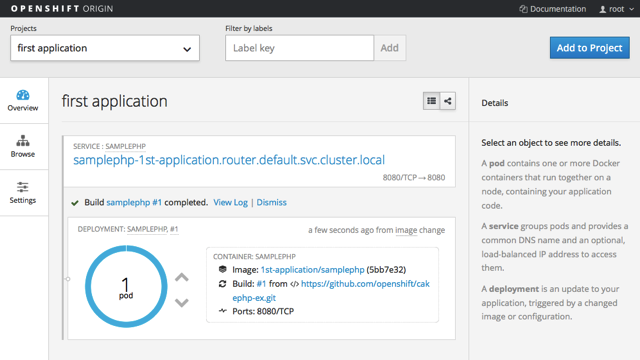Click the ports pulse icon

click(x=222, y=311)
